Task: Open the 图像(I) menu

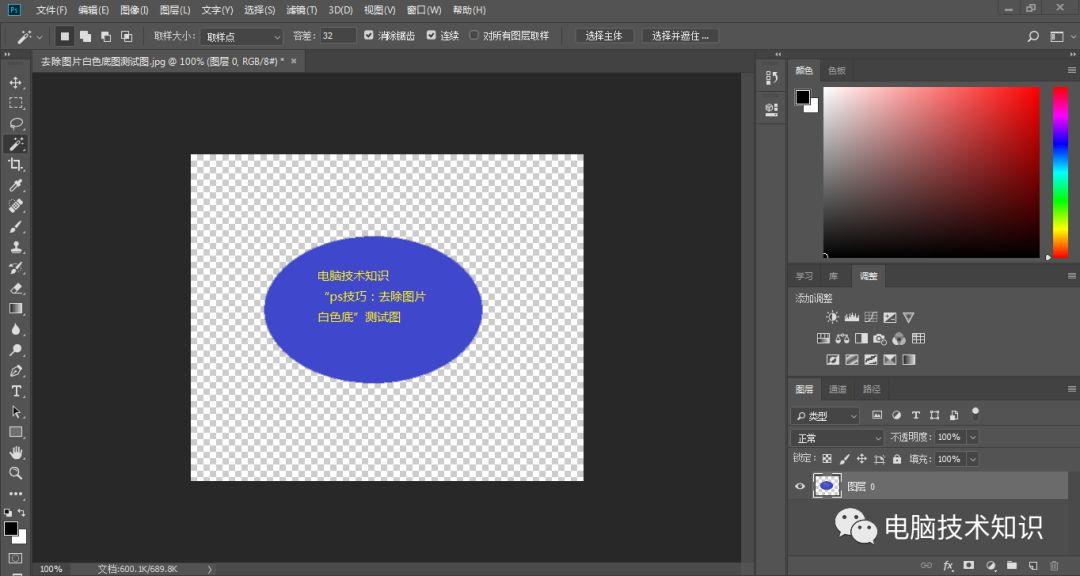Action: pos(134,10)
